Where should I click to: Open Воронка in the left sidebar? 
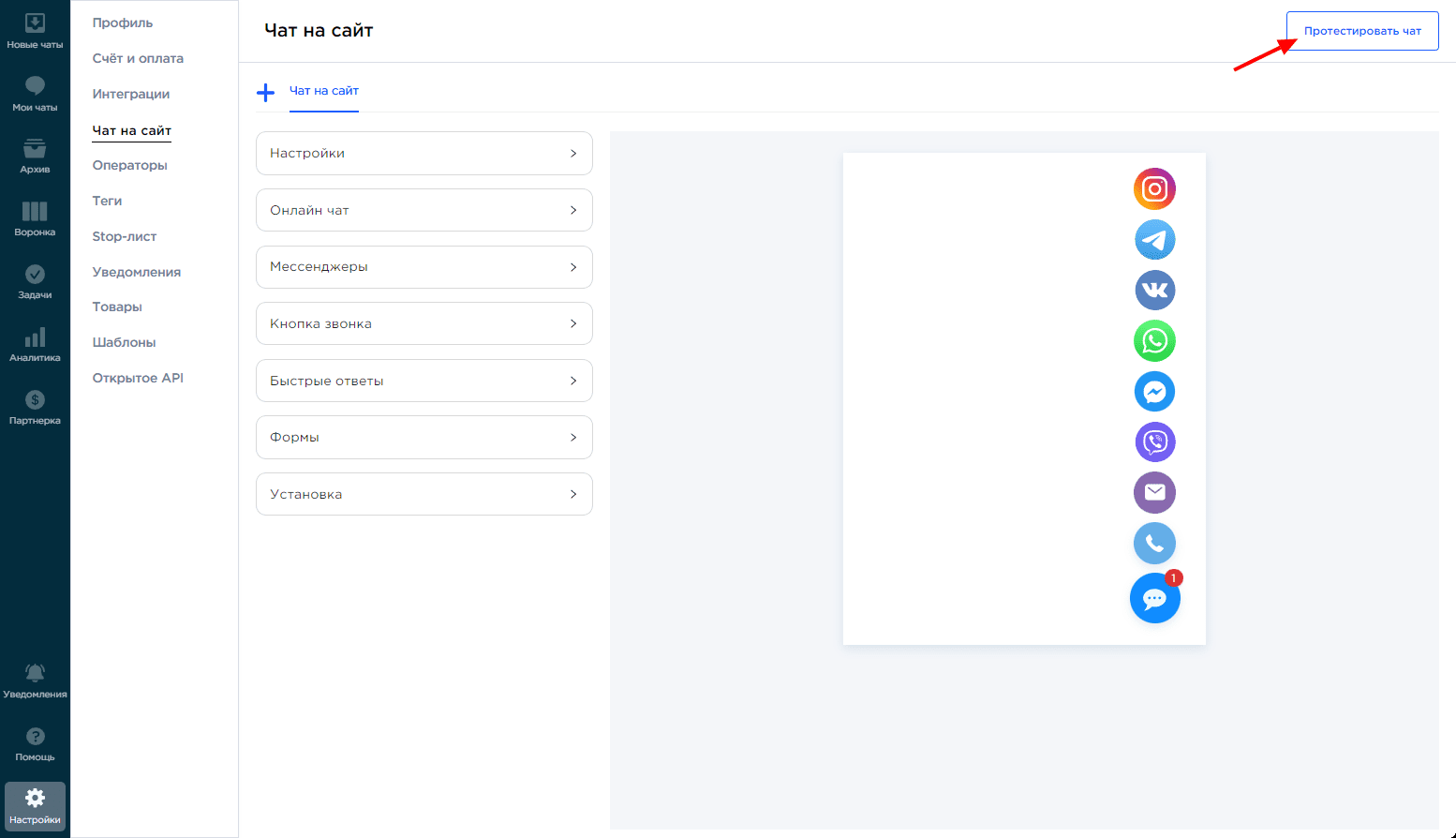pyautogui.click(x=35, y=219)
